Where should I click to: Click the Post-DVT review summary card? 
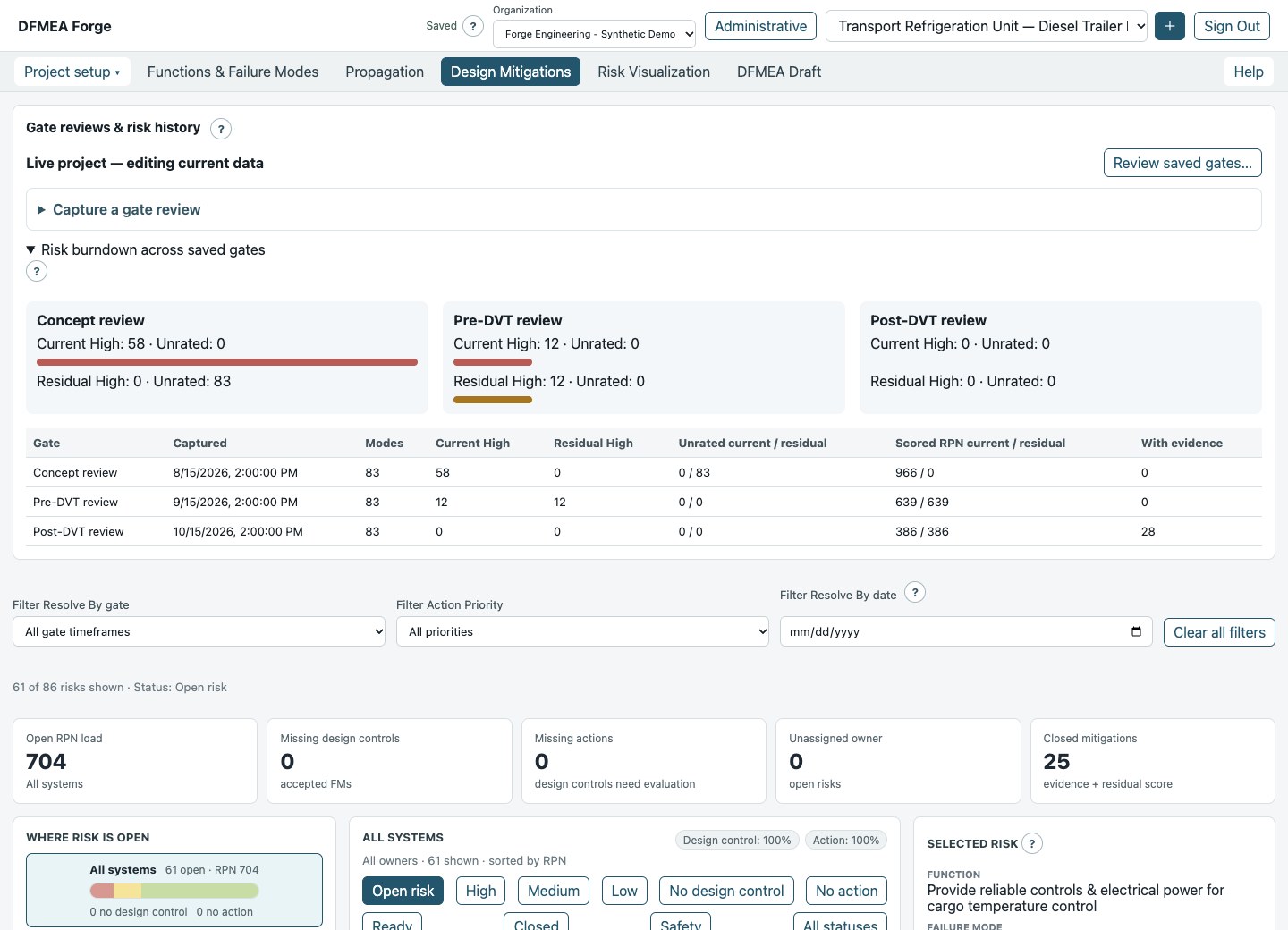coord(1061,358)
